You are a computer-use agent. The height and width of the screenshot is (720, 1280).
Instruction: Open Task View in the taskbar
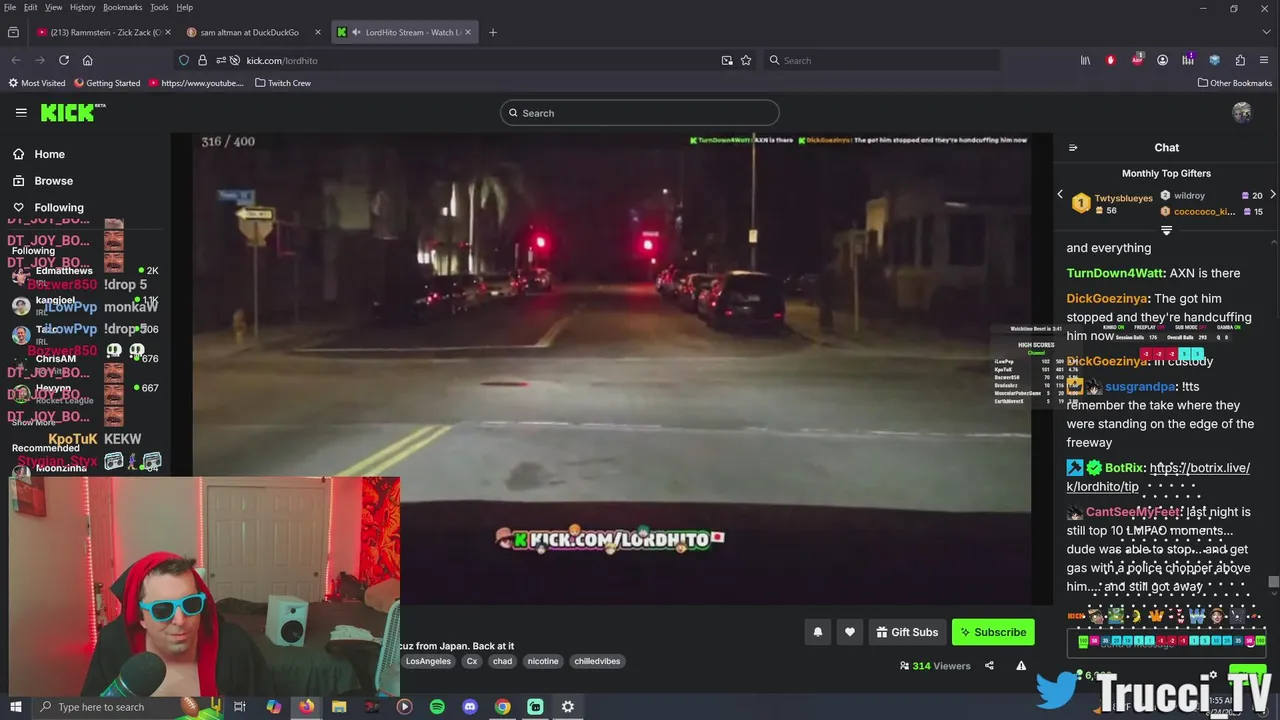[x=240, y=707]
